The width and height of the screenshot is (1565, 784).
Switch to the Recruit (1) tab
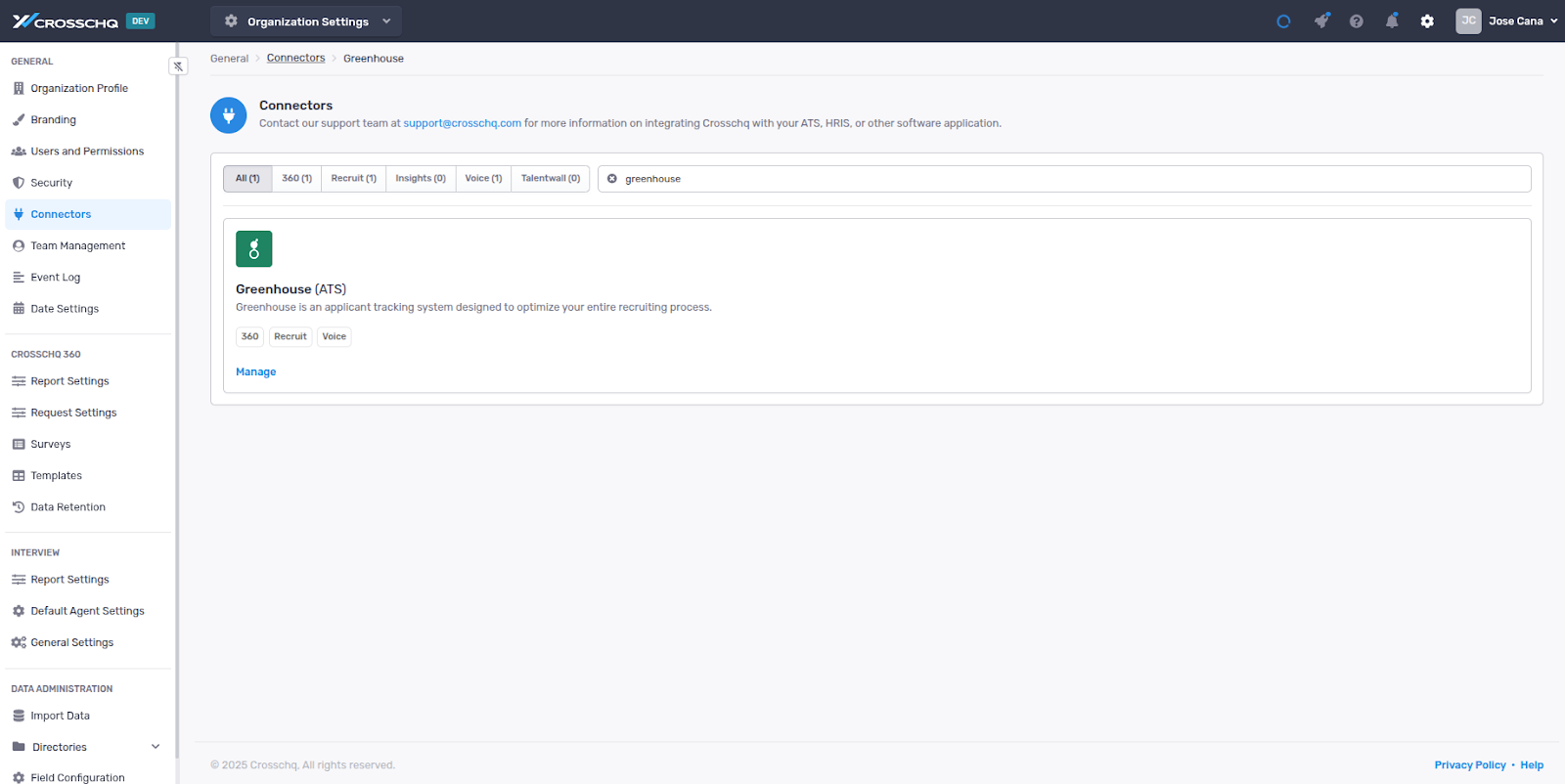[x=353, y=179]
